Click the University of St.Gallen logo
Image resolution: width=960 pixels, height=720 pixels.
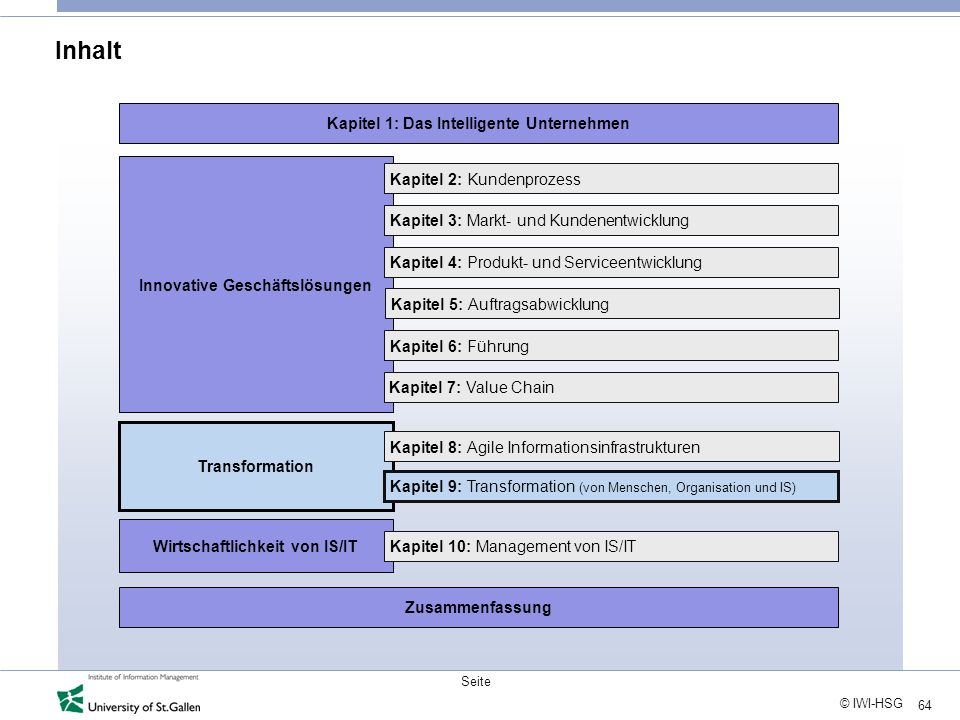coord(129,700)
